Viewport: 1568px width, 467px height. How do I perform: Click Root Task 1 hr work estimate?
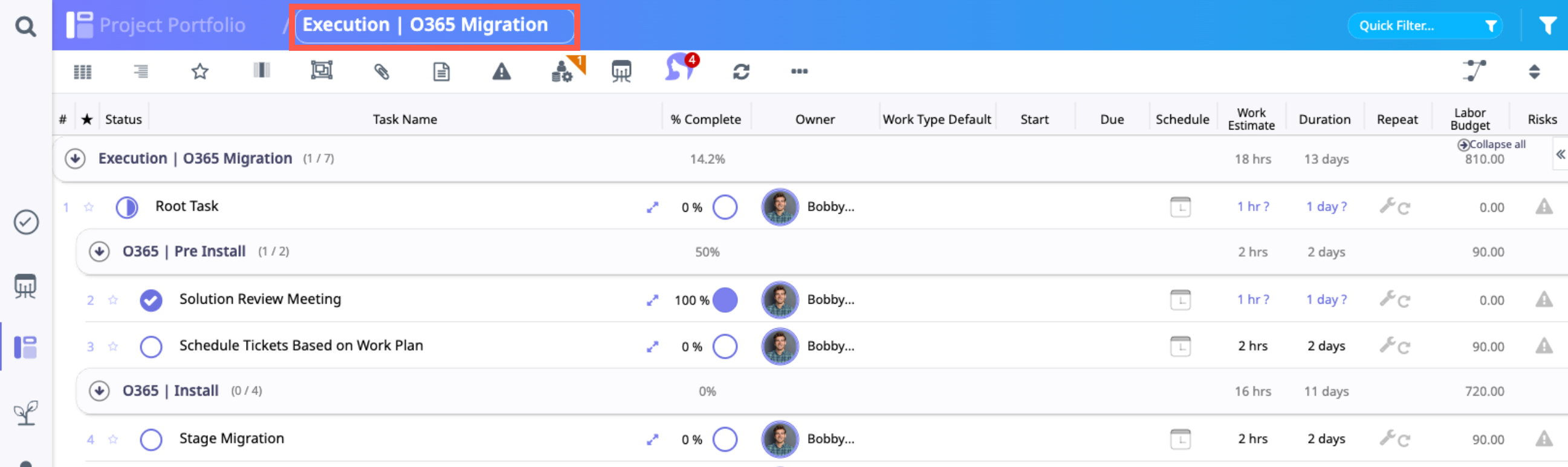[x=1252, y=206]
